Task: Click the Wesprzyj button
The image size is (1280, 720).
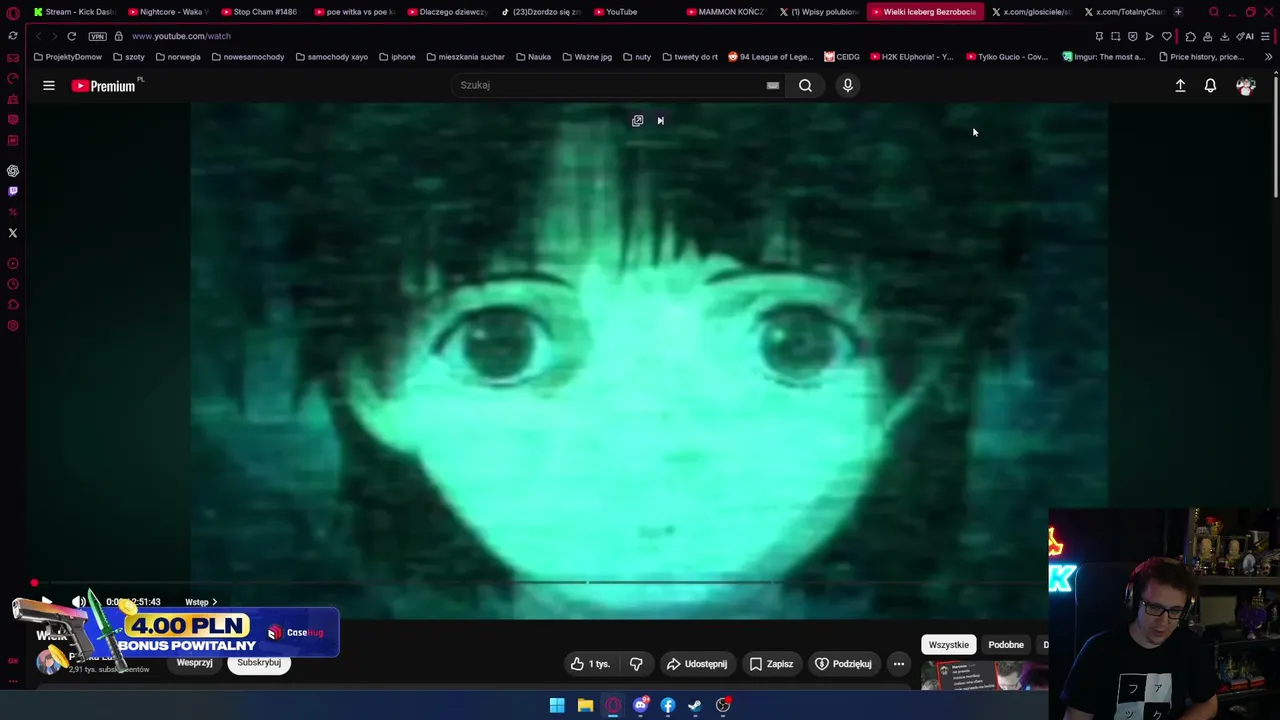Action: tap(195, 663)
